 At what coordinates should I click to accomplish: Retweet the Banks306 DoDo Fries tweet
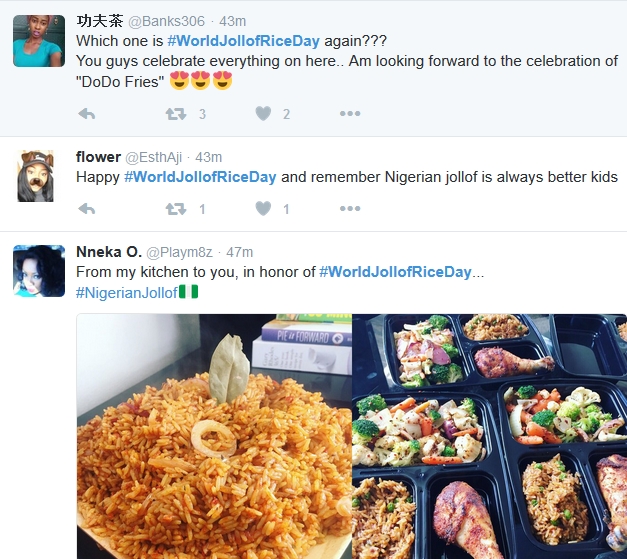click(x=176, y=114)
